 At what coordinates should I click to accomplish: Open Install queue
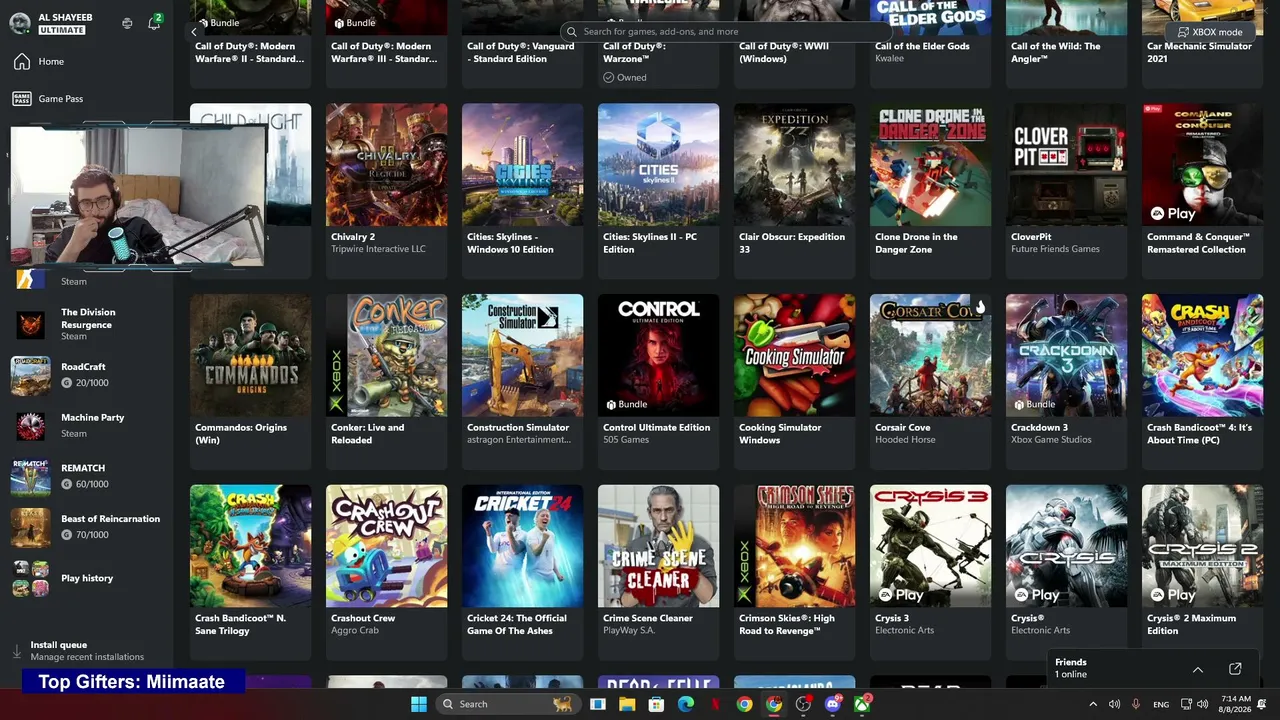pyautogui.click(x=87, y=651)
